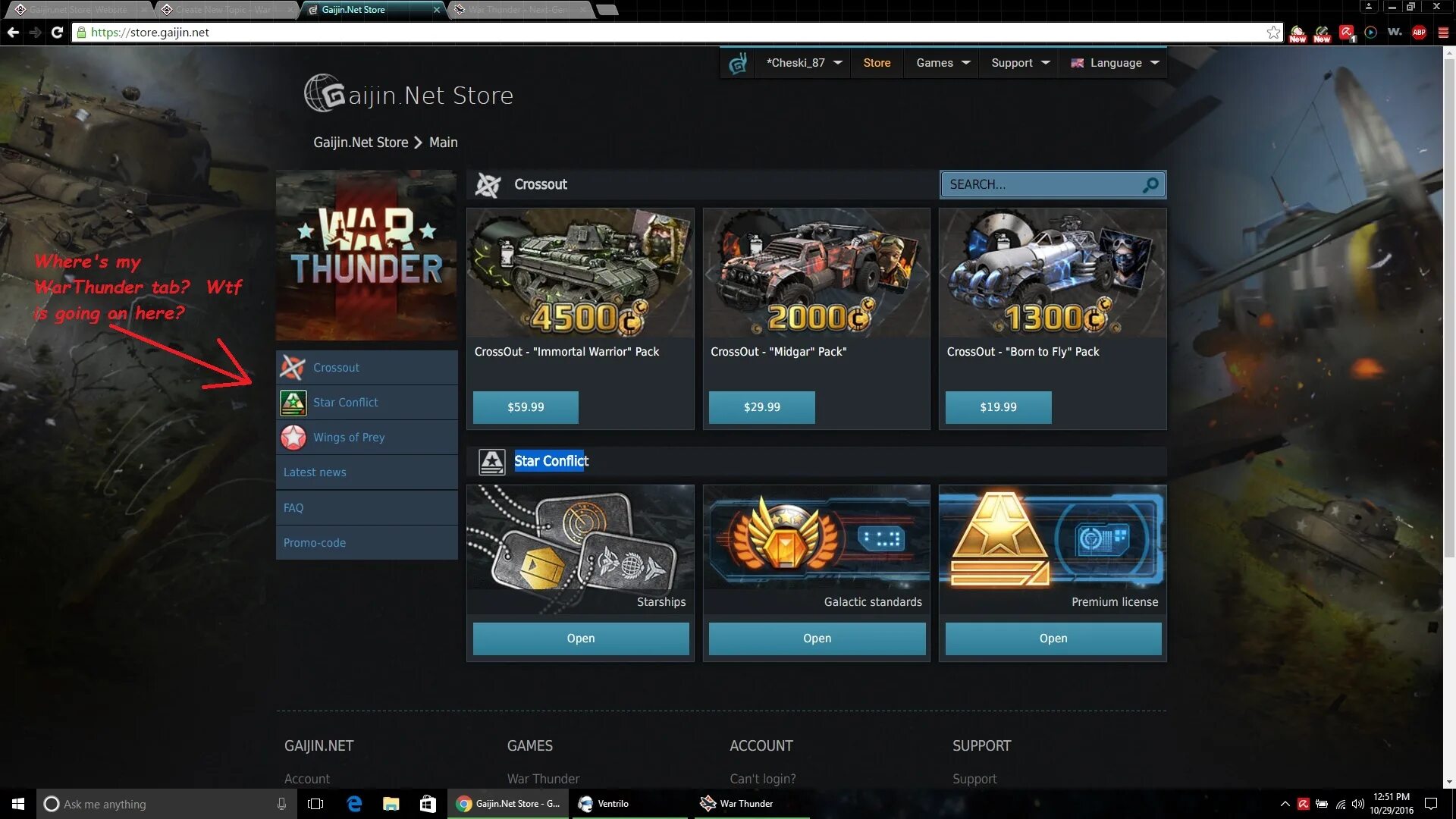This screenshot has height=819, width=1456.
Task: Open the Galactic standards category
Action: coord(817,639)
